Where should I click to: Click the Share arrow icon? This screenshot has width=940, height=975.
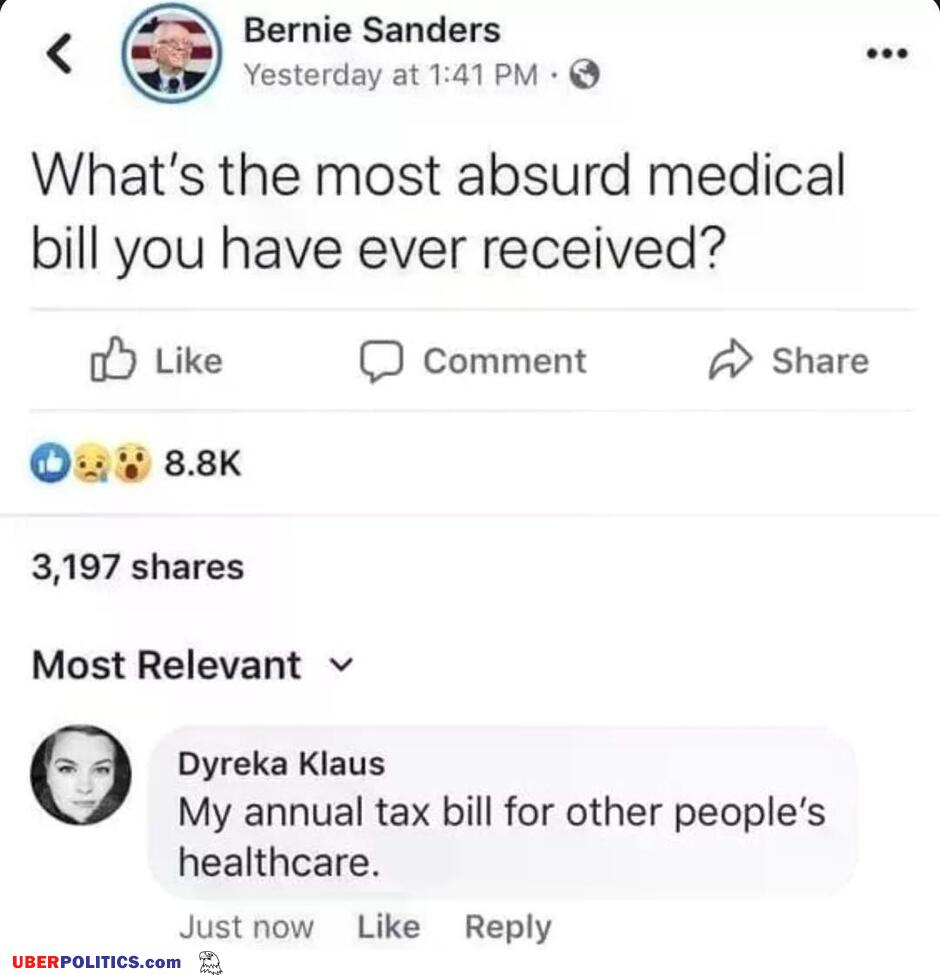click(x=729, y=362)
